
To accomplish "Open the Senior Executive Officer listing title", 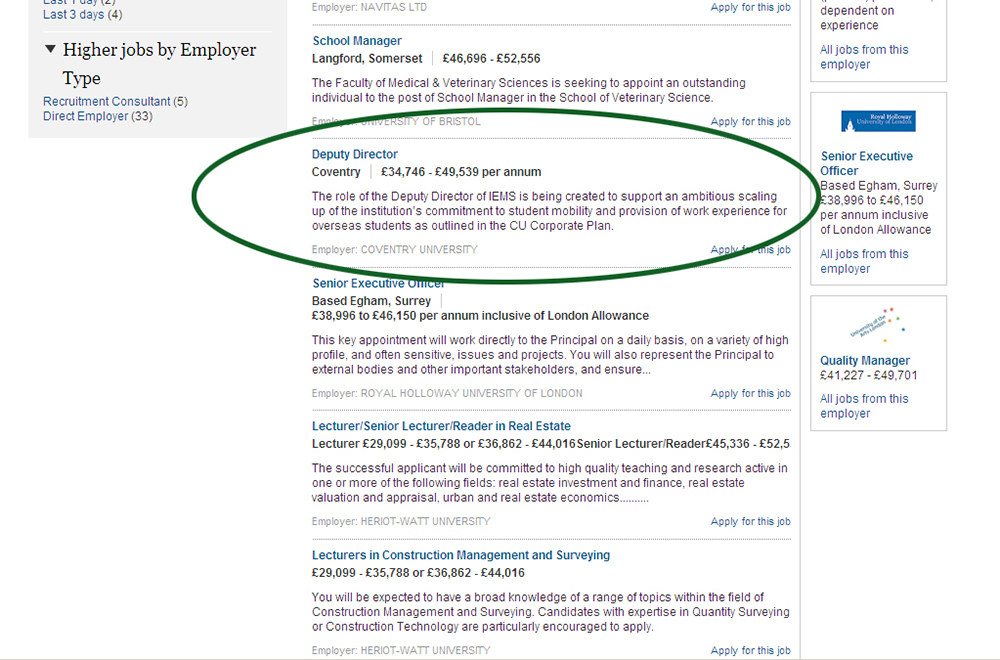I will pyautogui.click(x=378, y=283).
